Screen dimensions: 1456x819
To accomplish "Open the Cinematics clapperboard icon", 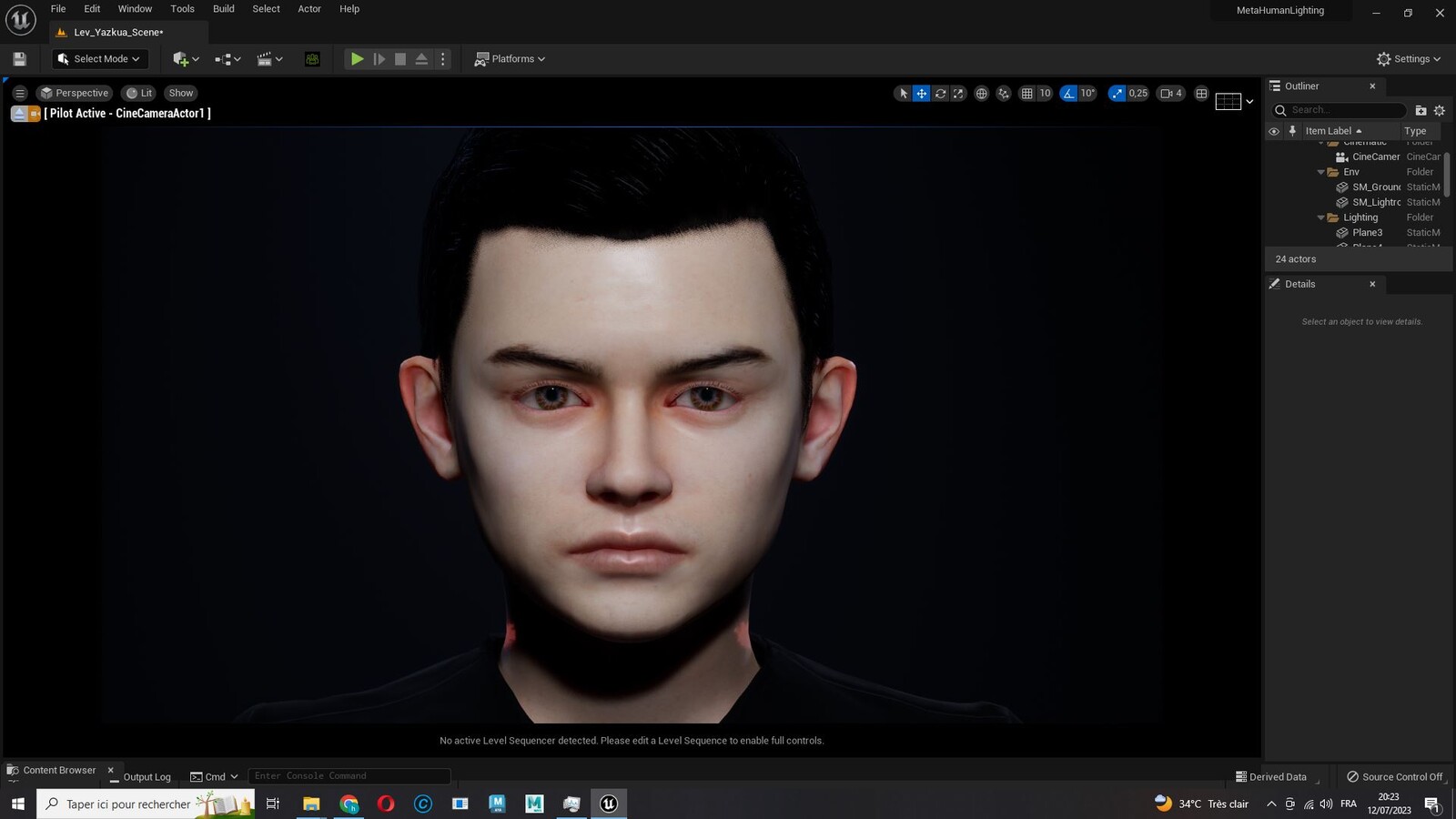I will [269, 59].
